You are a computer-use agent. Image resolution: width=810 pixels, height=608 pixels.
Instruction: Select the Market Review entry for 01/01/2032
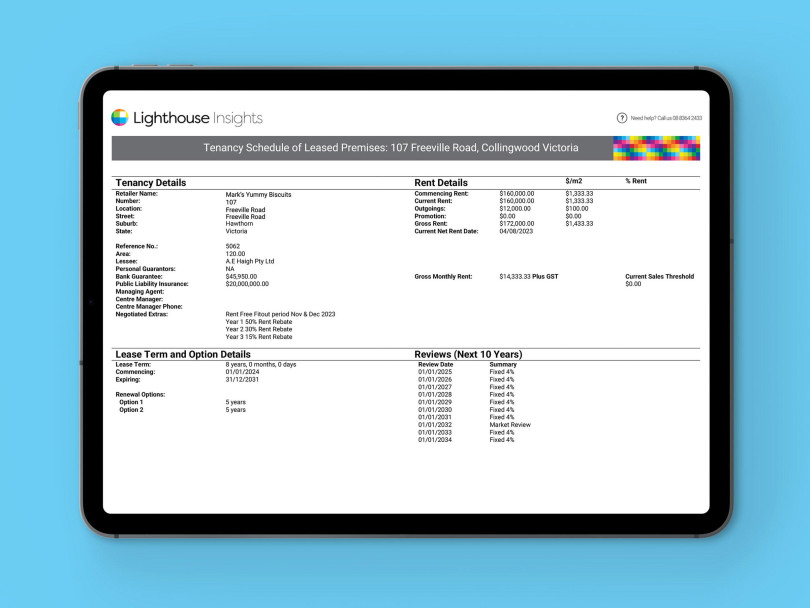point(510,424)
